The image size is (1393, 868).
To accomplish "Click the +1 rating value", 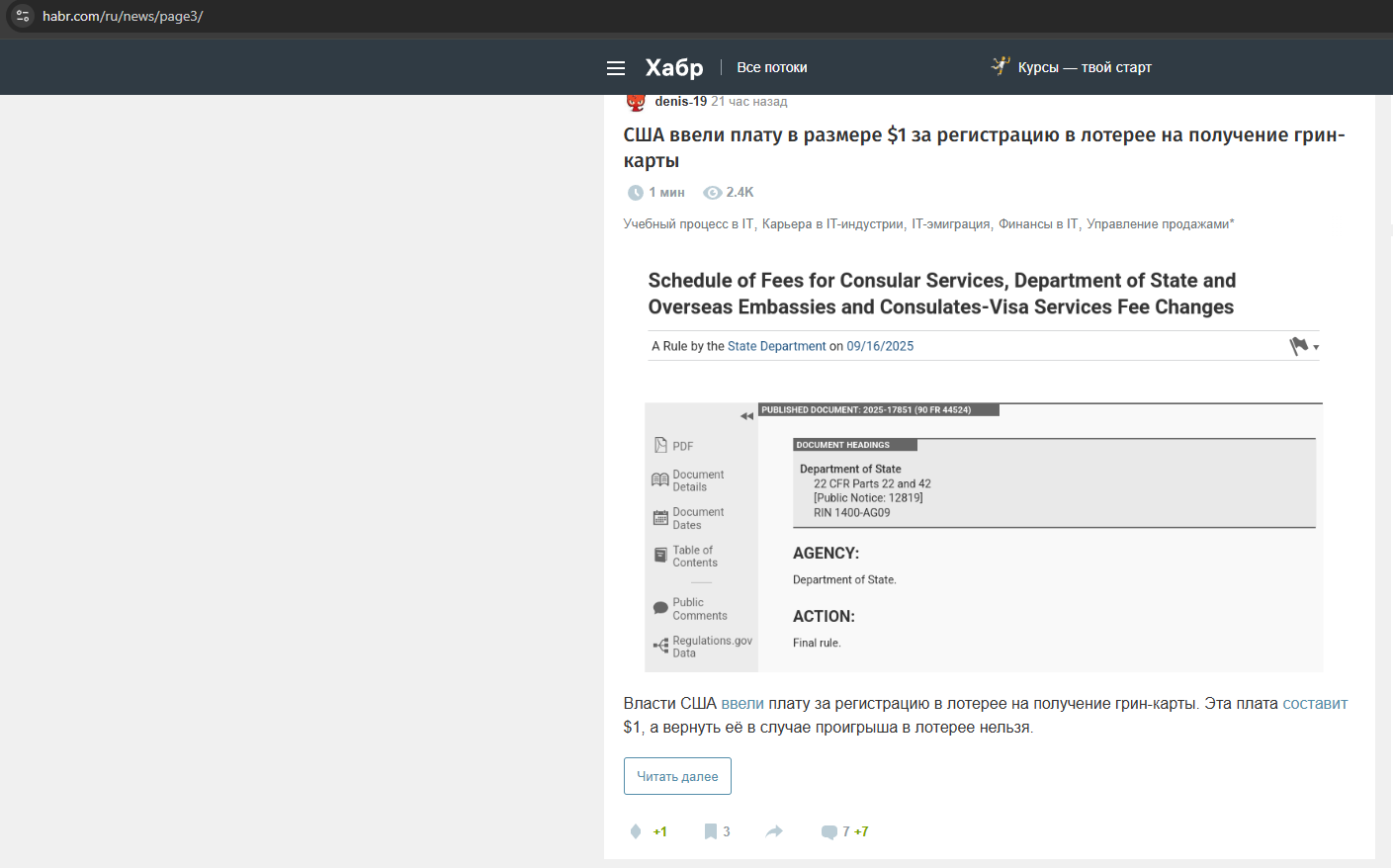I will pos(660,832).
